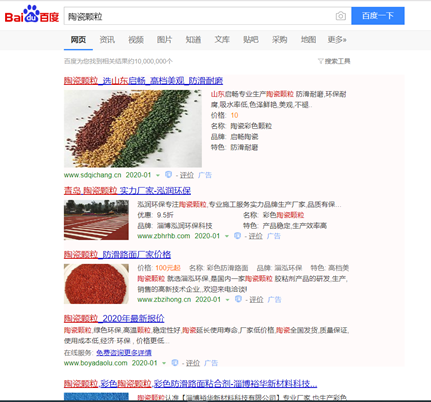Expand dropdown arrow beside www.sdqichang.cn
The width and height of the screenshot is (431, 402).
coord(158,175)
